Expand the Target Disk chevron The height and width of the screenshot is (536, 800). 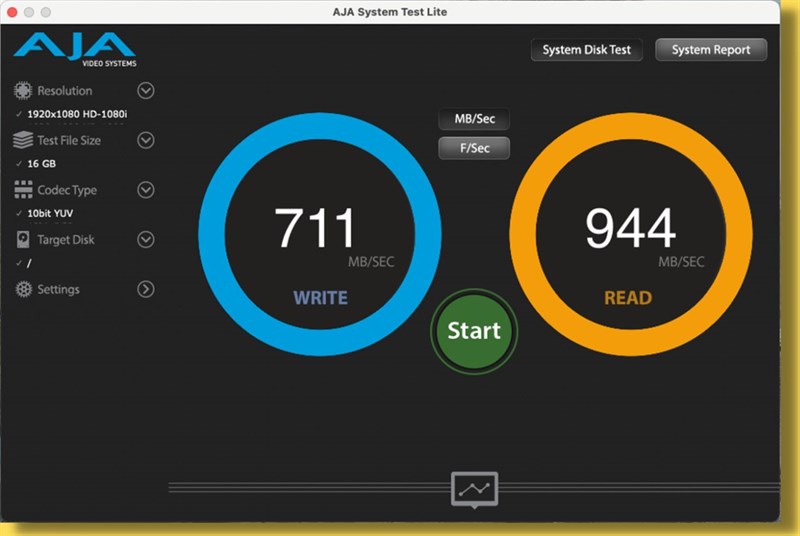tap(146, 239)
